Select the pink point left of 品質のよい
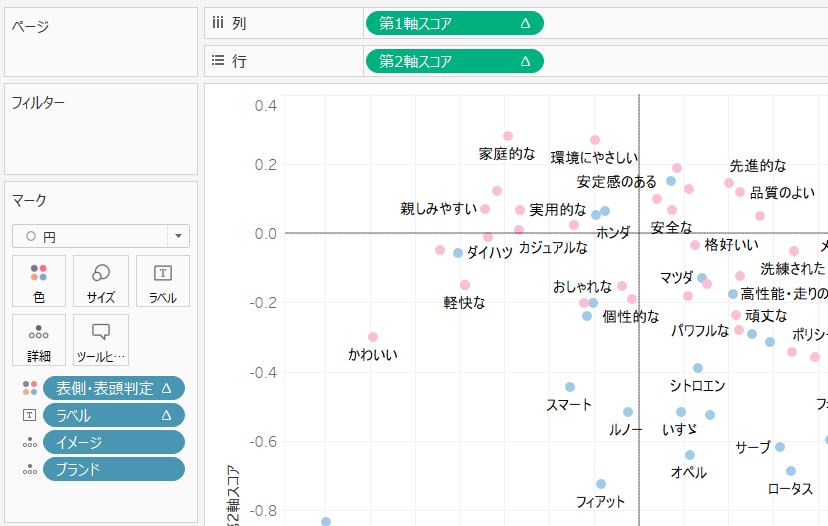828x526 pixels. point(740,192)
